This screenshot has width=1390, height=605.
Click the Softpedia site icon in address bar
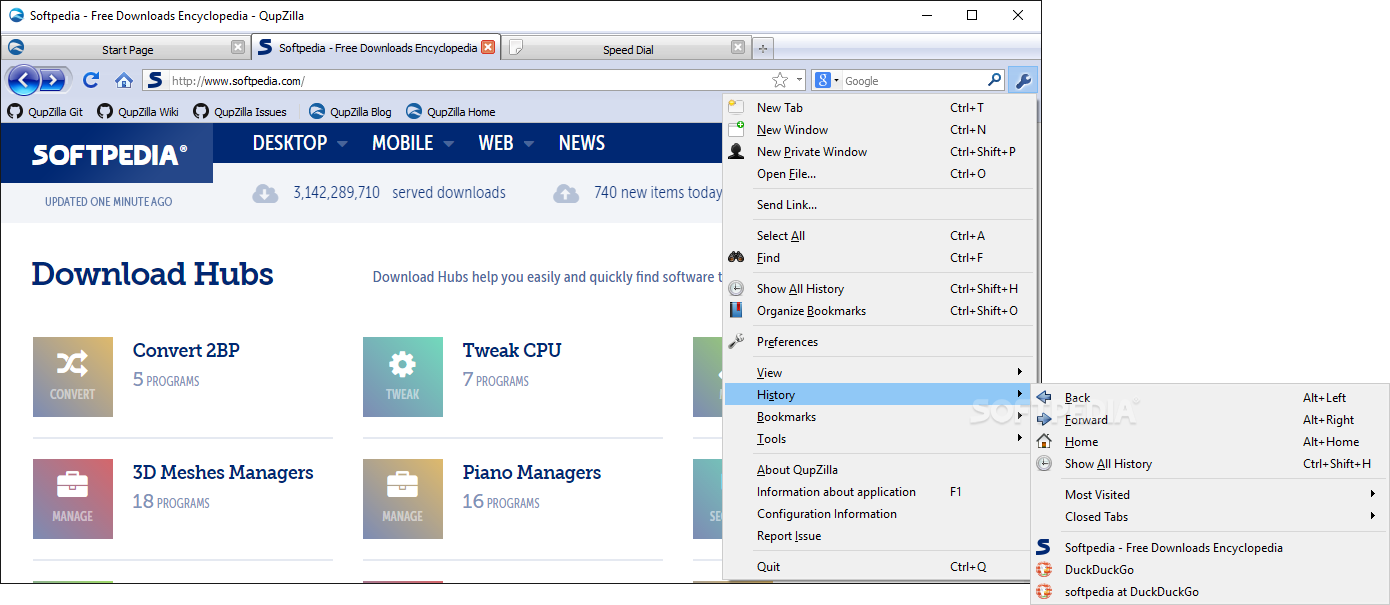pyautogui.click(x=154, y=80)
